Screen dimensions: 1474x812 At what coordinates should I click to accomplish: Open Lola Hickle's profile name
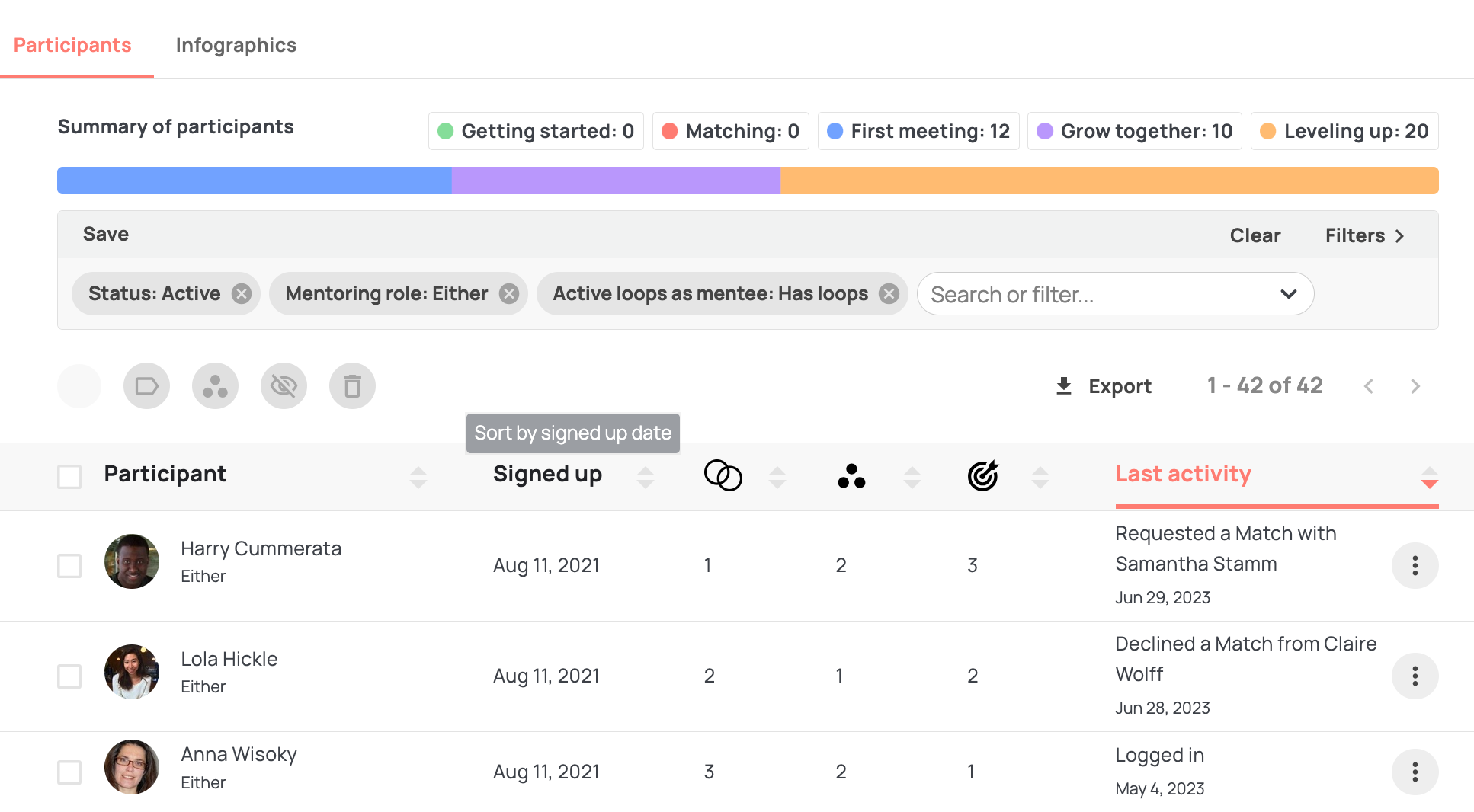229,659
